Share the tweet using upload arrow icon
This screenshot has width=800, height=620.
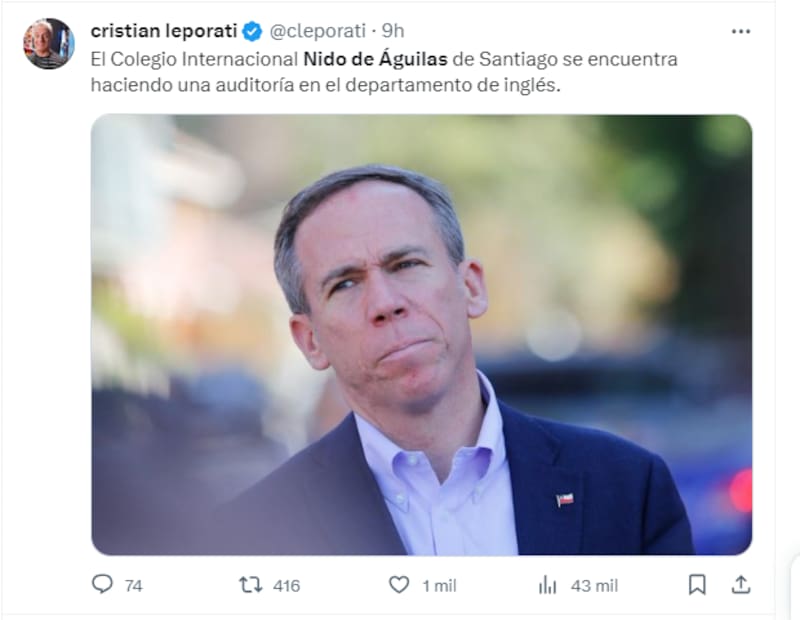pyautogui.click(x=740, y=585)
